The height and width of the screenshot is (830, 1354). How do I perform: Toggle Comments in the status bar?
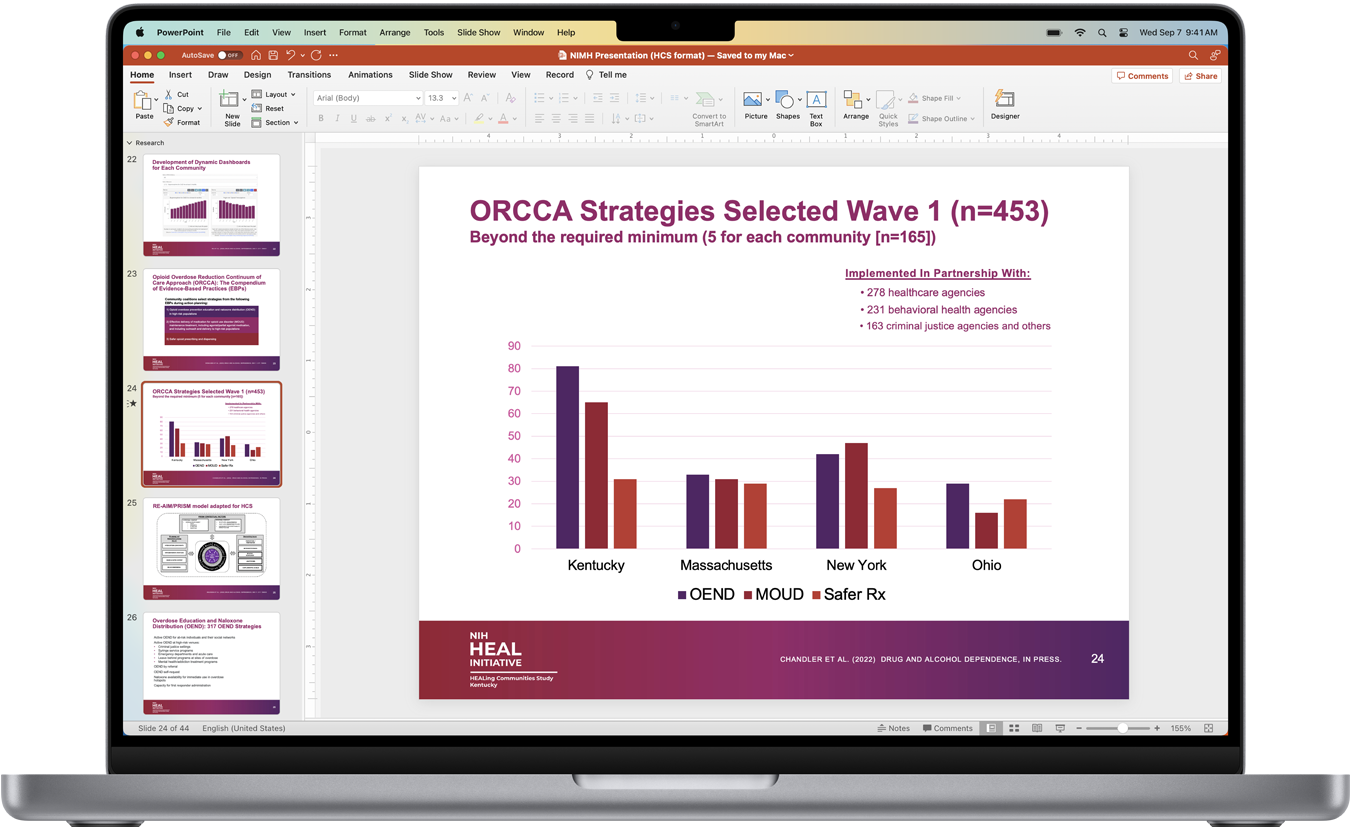(947, 728)
